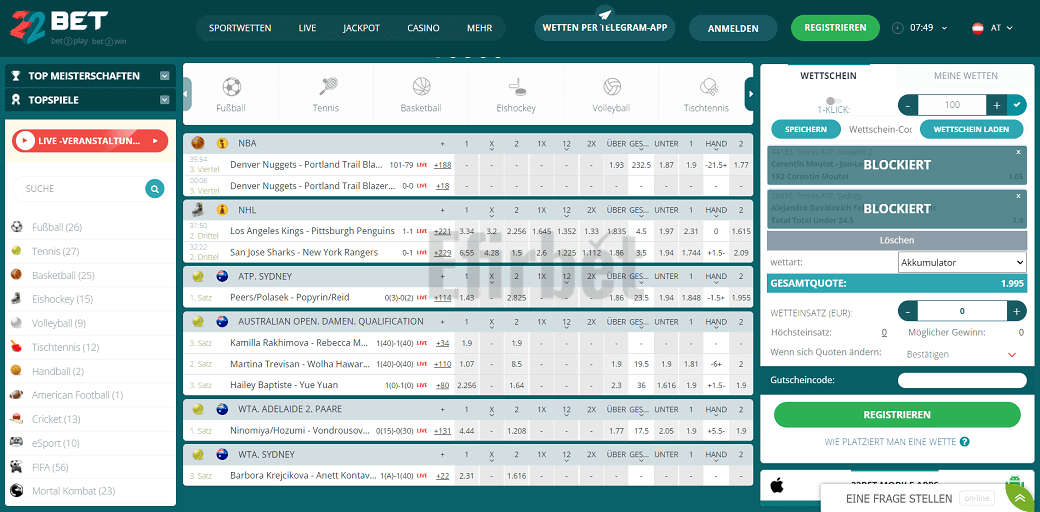Click the trophy icon at Top Meisterschaften
1040x512 pixels.
pyautogui.click(x=16, y=76)
